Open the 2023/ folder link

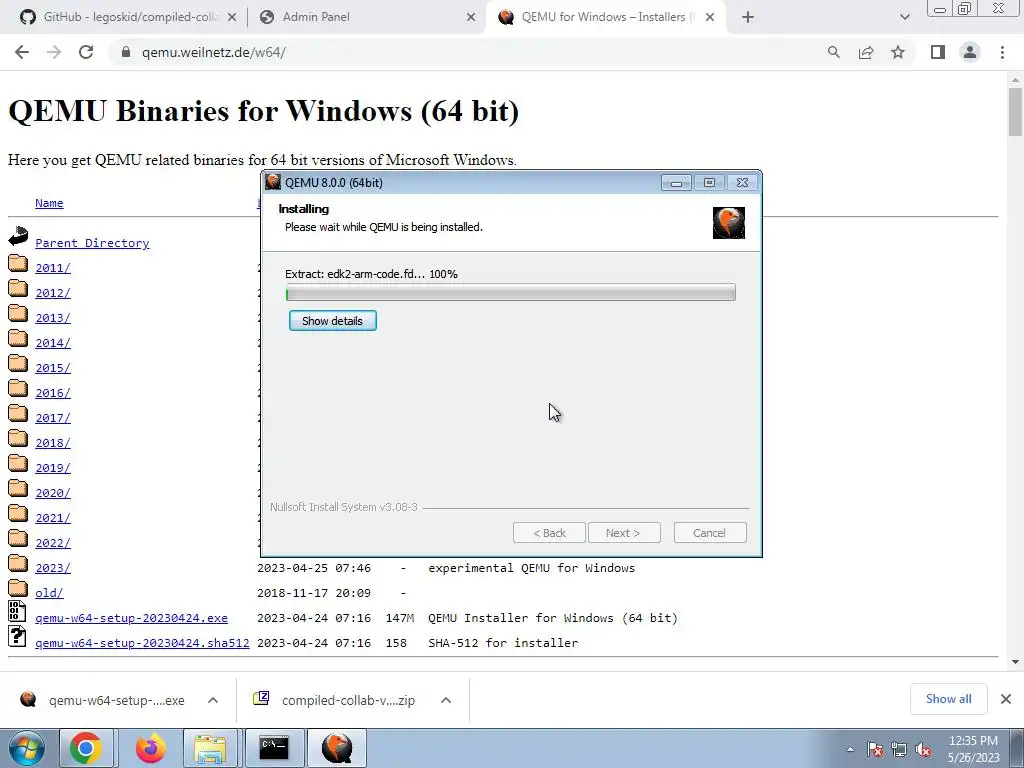[x=53, y=568]
